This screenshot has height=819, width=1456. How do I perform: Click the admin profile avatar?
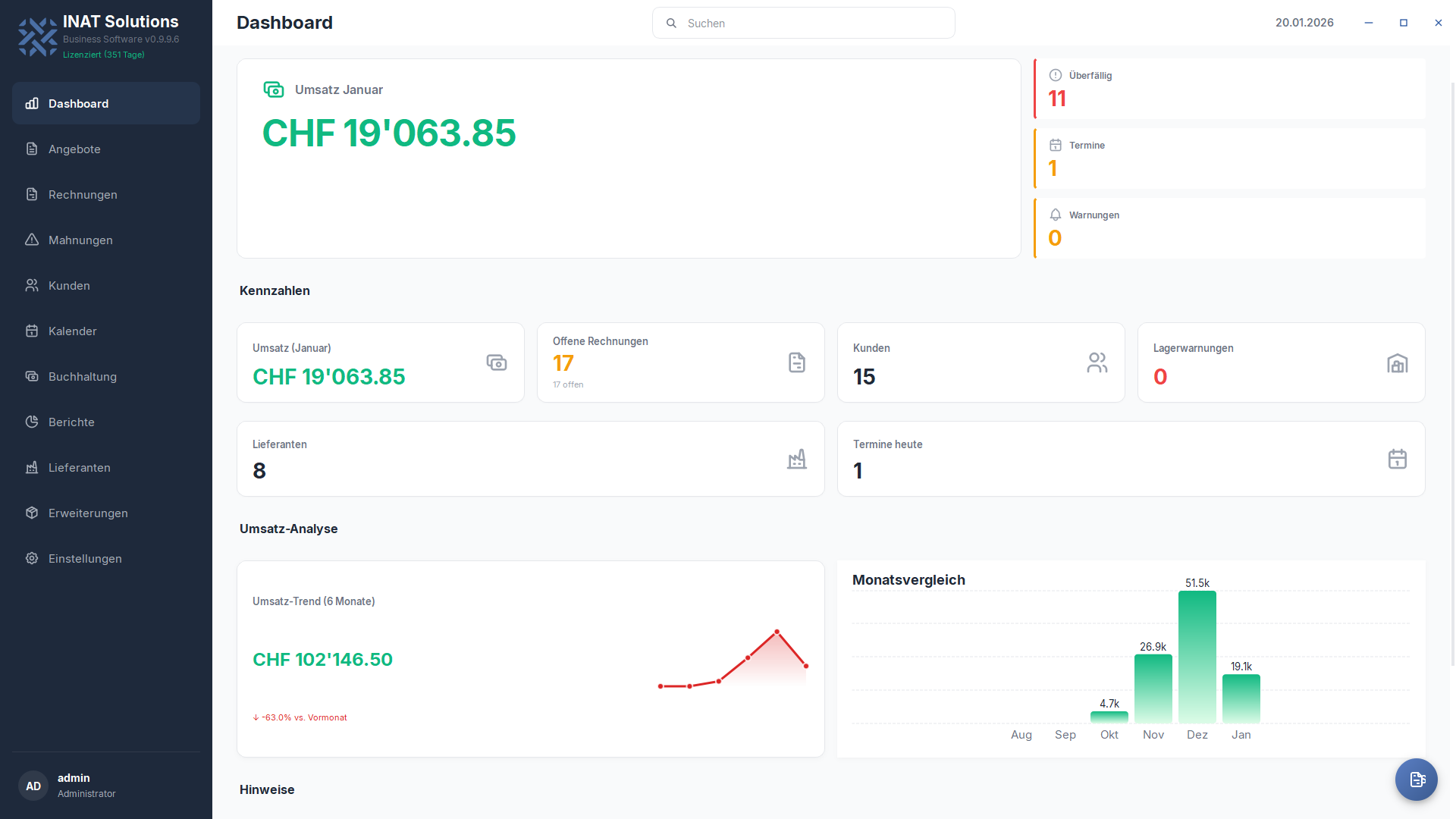(33, 785)
